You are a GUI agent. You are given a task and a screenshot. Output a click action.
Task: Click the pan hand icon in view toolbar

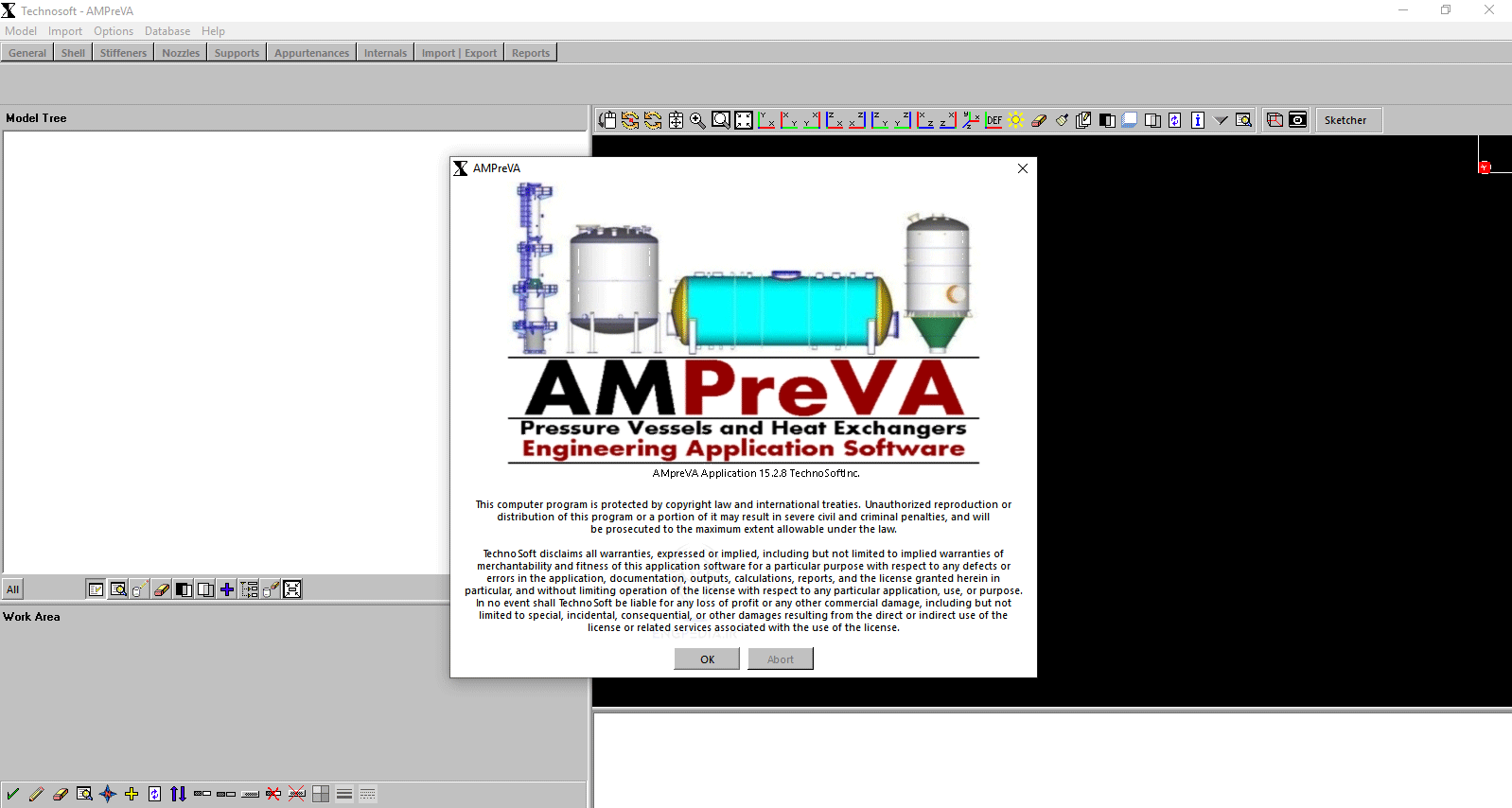pyautogui.click(x=607, y=120)
